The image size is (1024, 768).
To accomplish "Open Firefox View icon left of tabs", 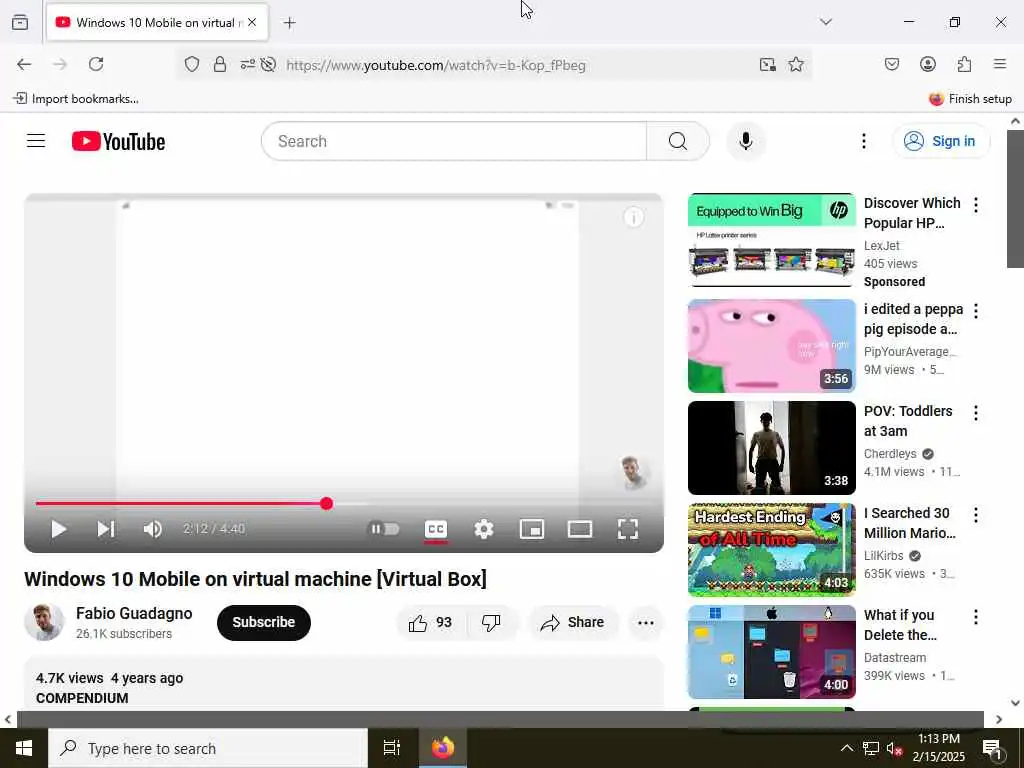I will tap(20, 22).
